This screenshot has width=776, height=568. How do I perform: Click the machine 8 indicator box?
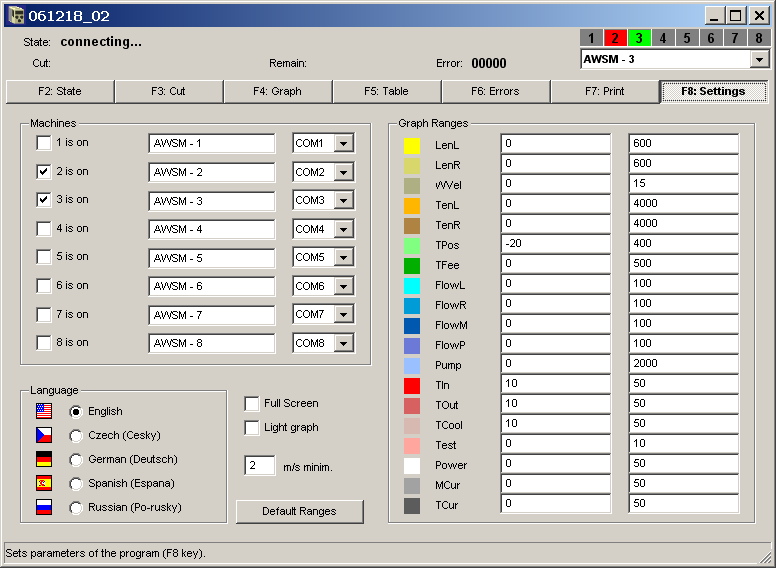759,38
